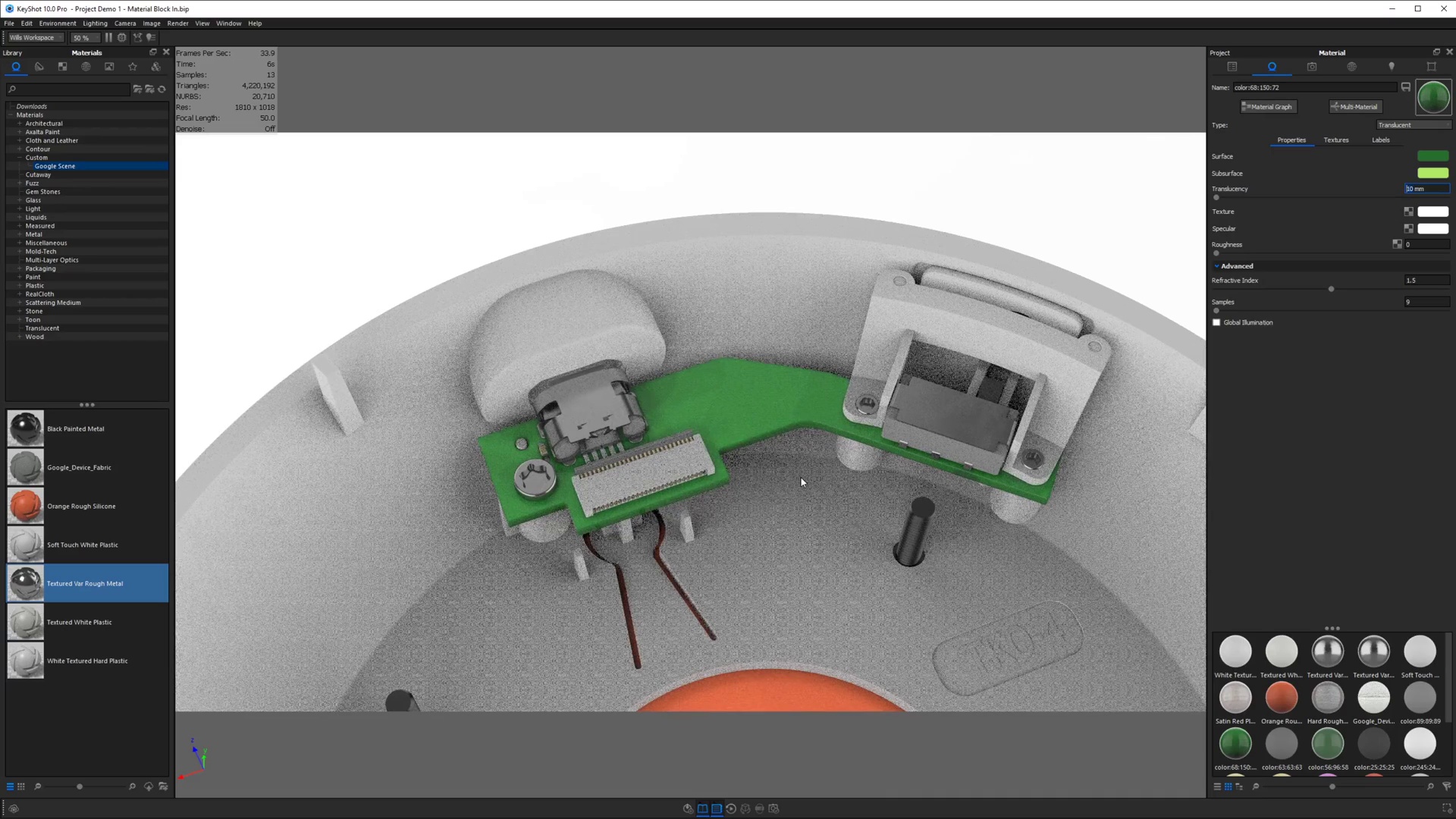
Task: Open the Library Textures checker icon
Action: pyautogui.click(x=63, y=67)
